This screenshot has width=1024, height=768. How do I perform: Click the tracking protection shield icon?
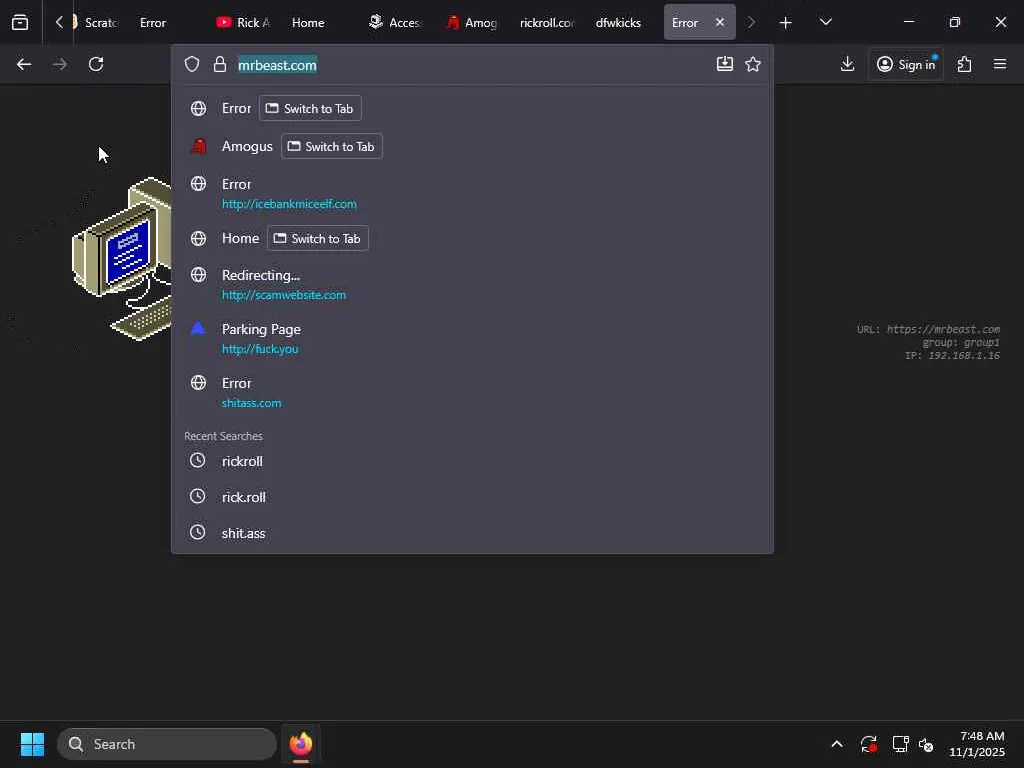[x=191, y=64]
